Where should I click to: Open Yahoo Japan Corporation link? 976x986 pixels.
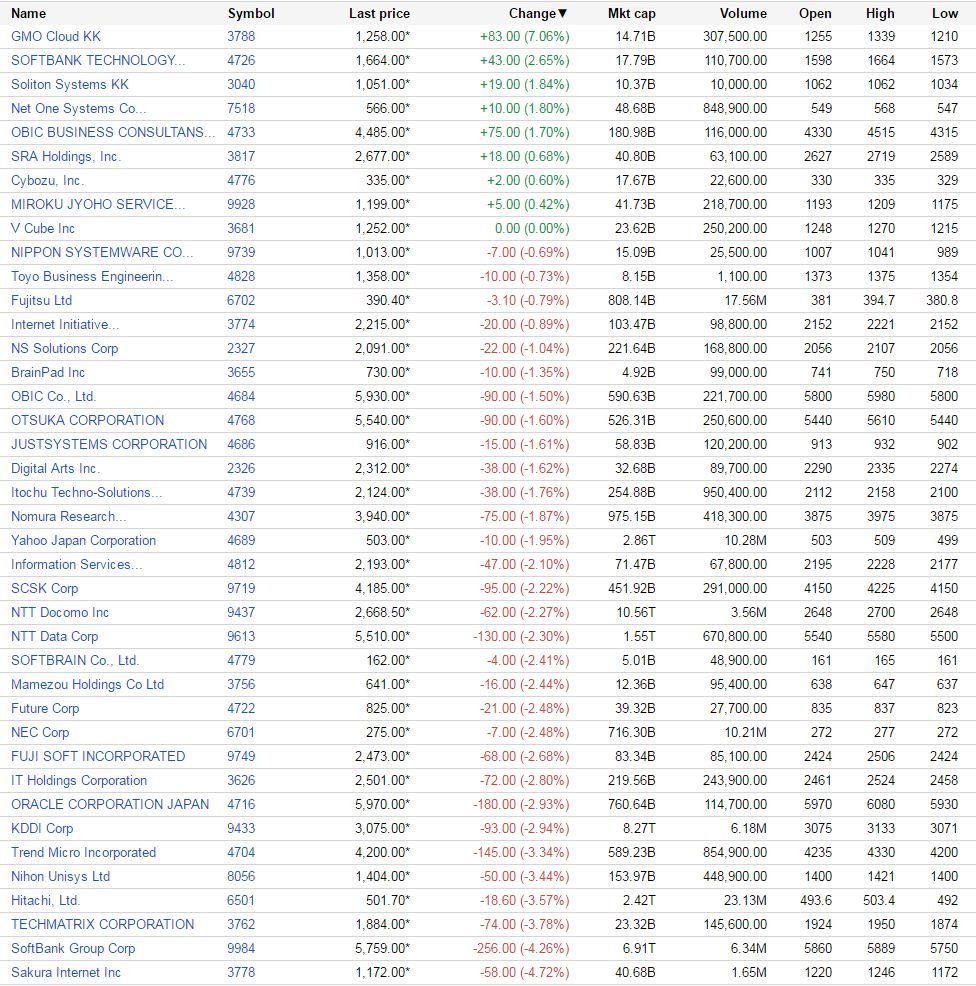click(83, 540)
